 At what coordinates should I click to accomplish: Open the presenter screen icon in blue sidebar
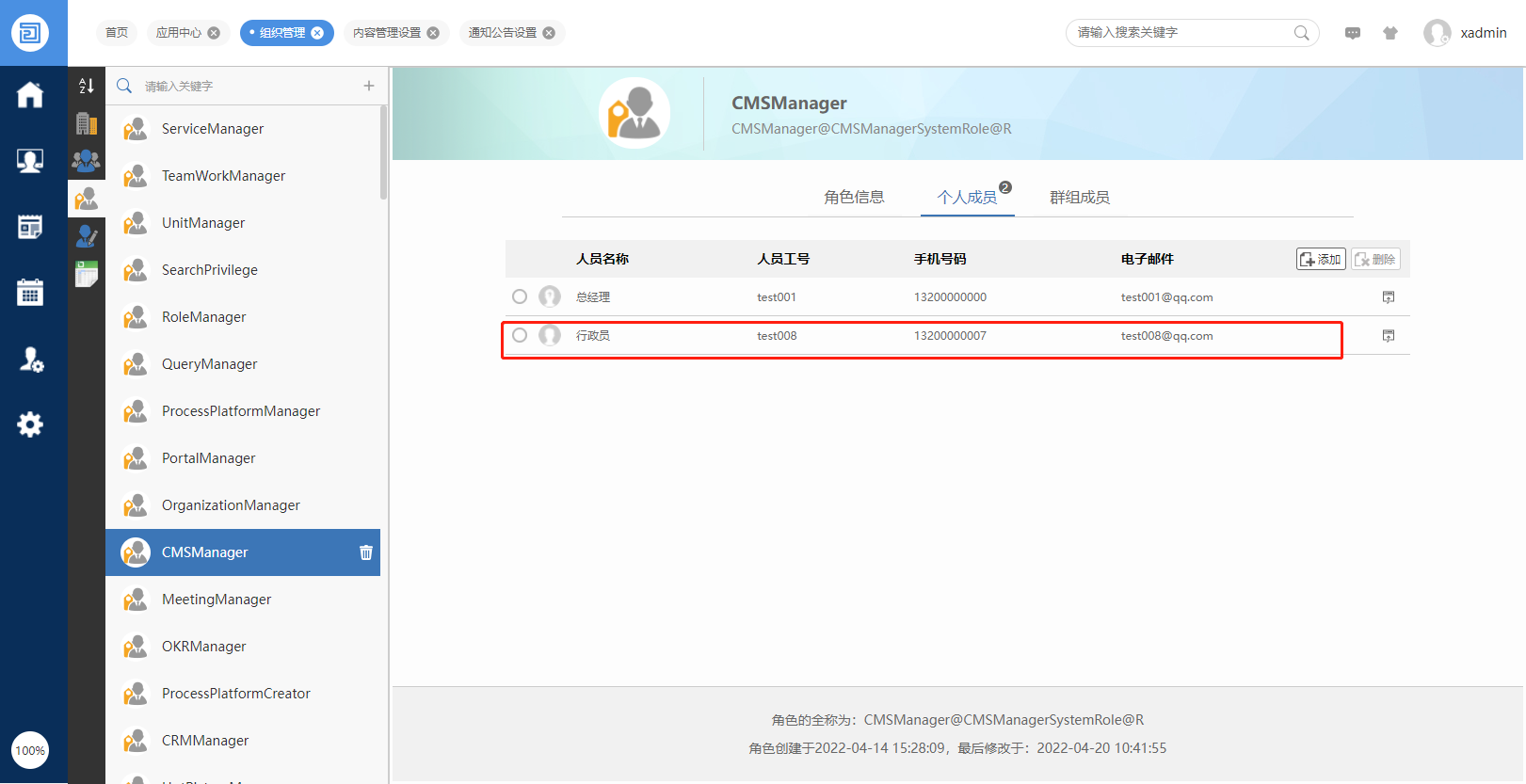(x=30, y=161)
